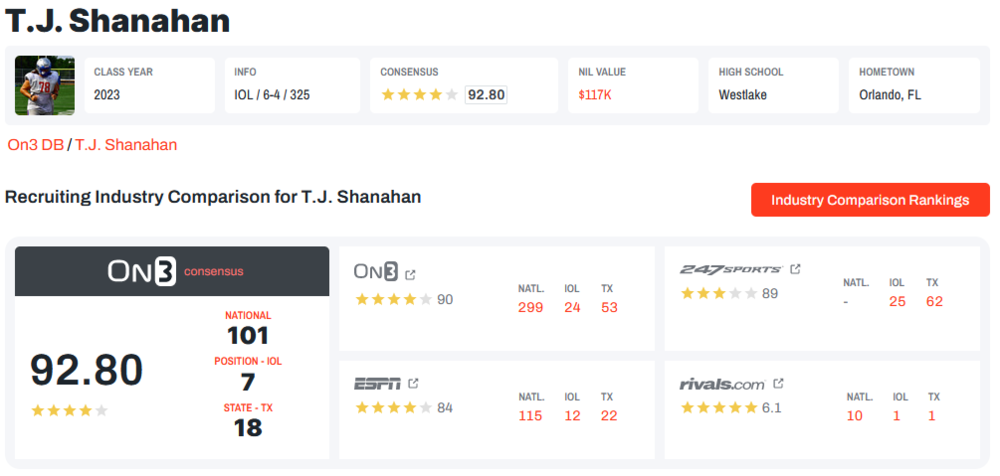Image resolution: width=1000 pixels, height=476 pixels.
Task: Click the 247Sports logo
Action: [x=730, y=269]
